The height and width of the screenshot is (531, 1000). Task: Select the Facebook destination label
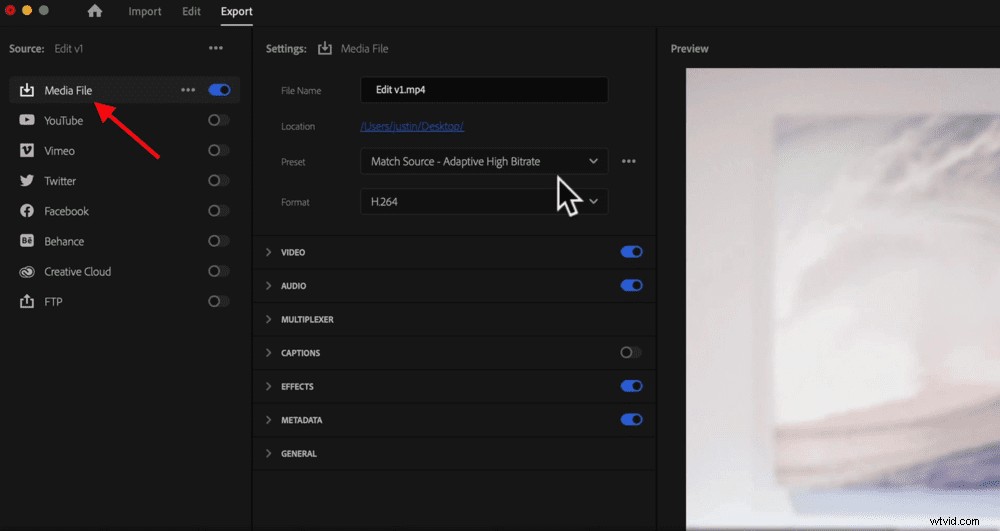(66, 211)
